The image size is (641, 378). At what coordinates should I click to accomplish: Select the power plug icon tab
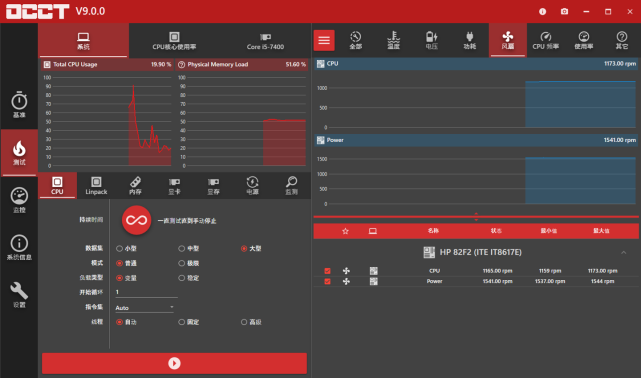pos(469,40)
